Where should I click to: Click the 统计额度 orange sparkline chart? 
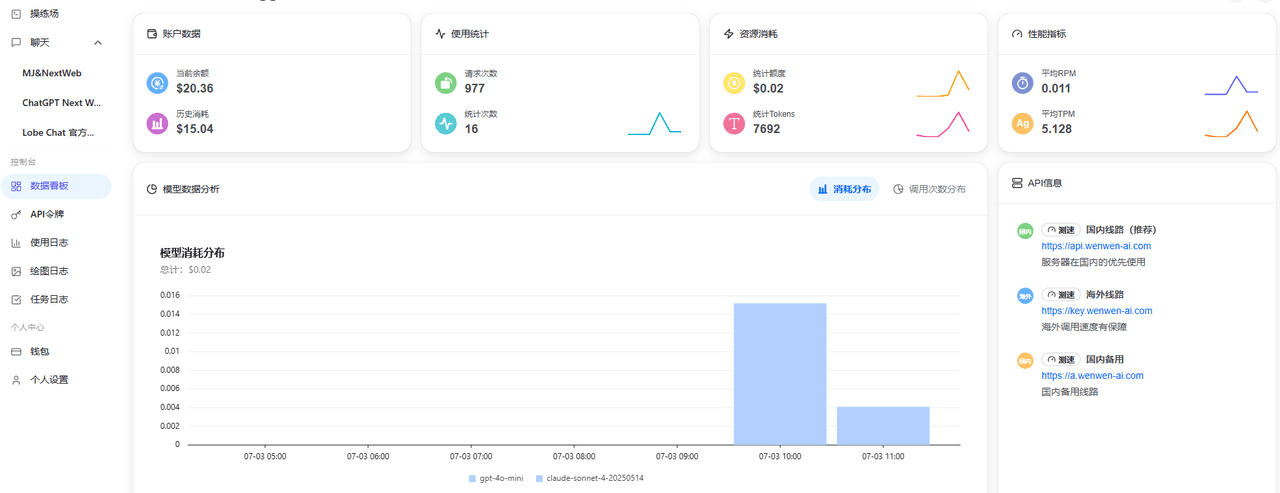tap(943, 83)
